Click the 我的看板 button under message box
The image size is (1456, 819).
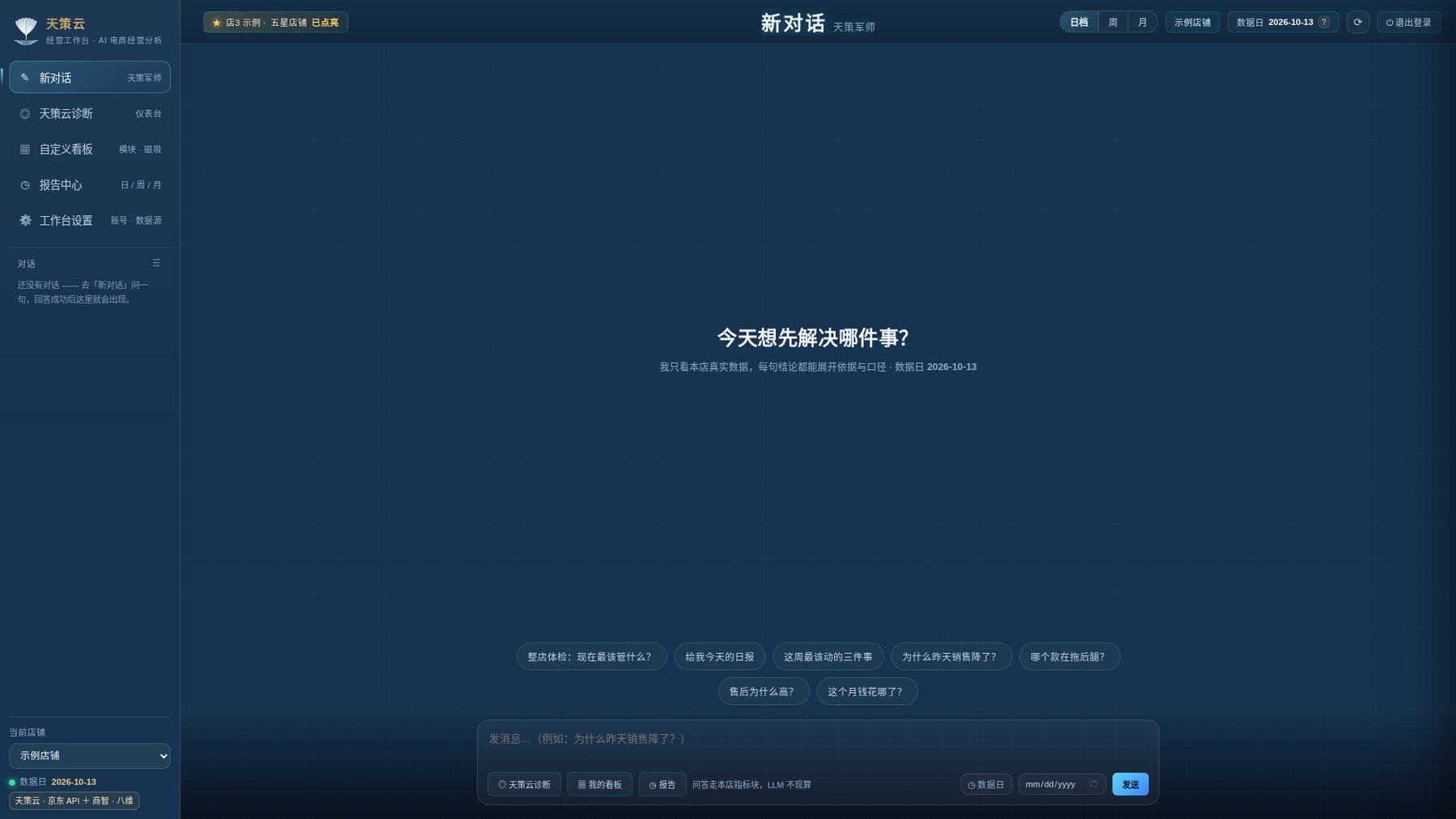[x=599, y=784]
